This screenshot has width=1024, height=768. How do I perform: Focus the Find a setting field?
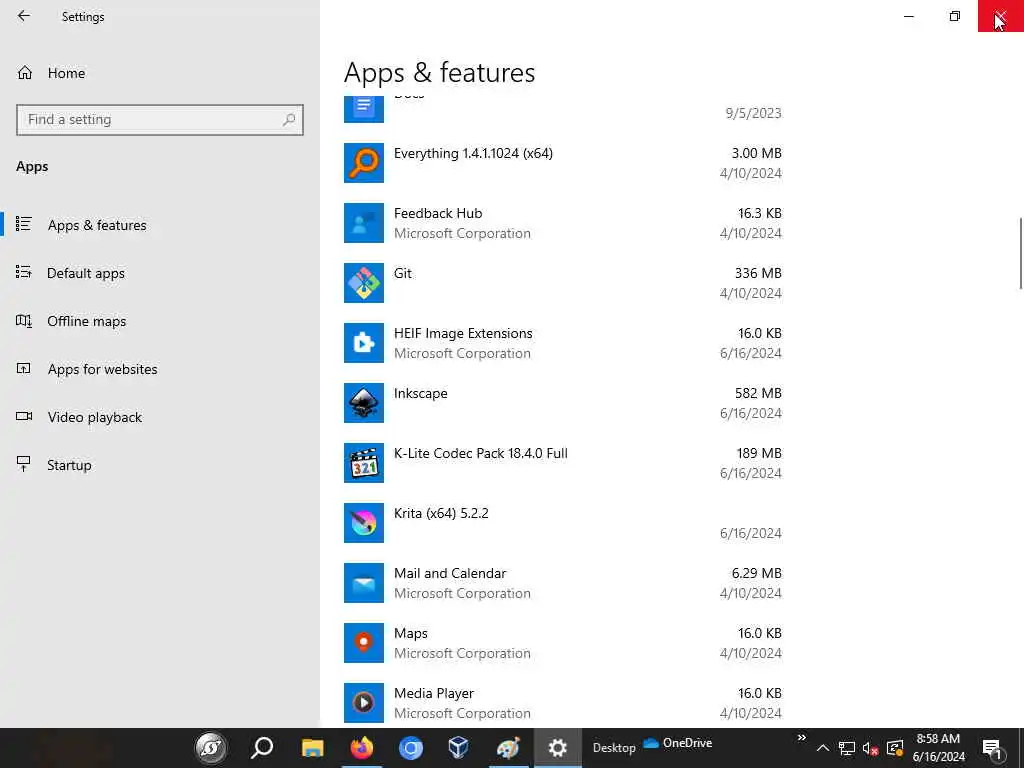click(x=160, y=120)
